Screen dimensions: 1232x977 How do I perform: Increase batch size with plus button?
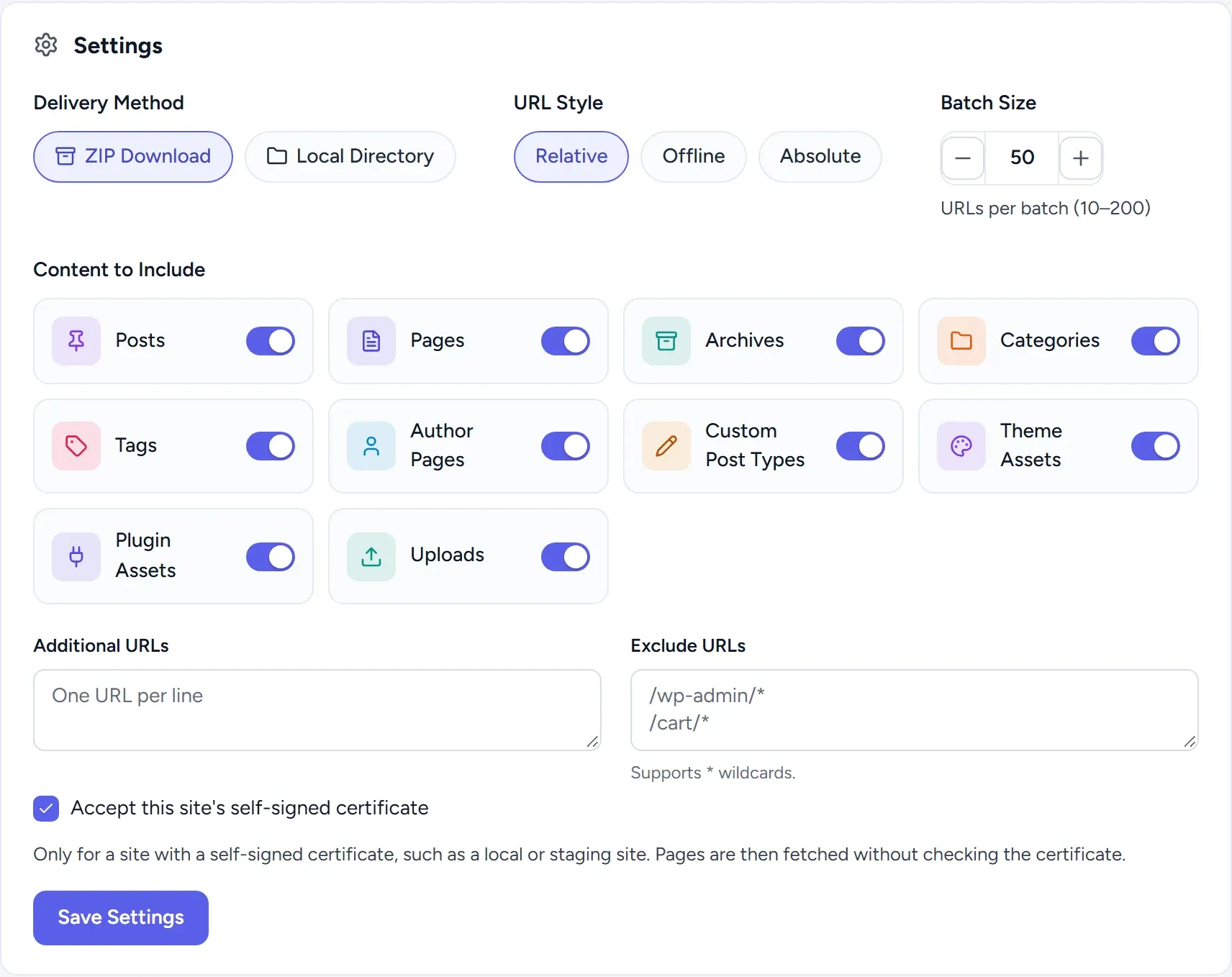click(1080, 158)
